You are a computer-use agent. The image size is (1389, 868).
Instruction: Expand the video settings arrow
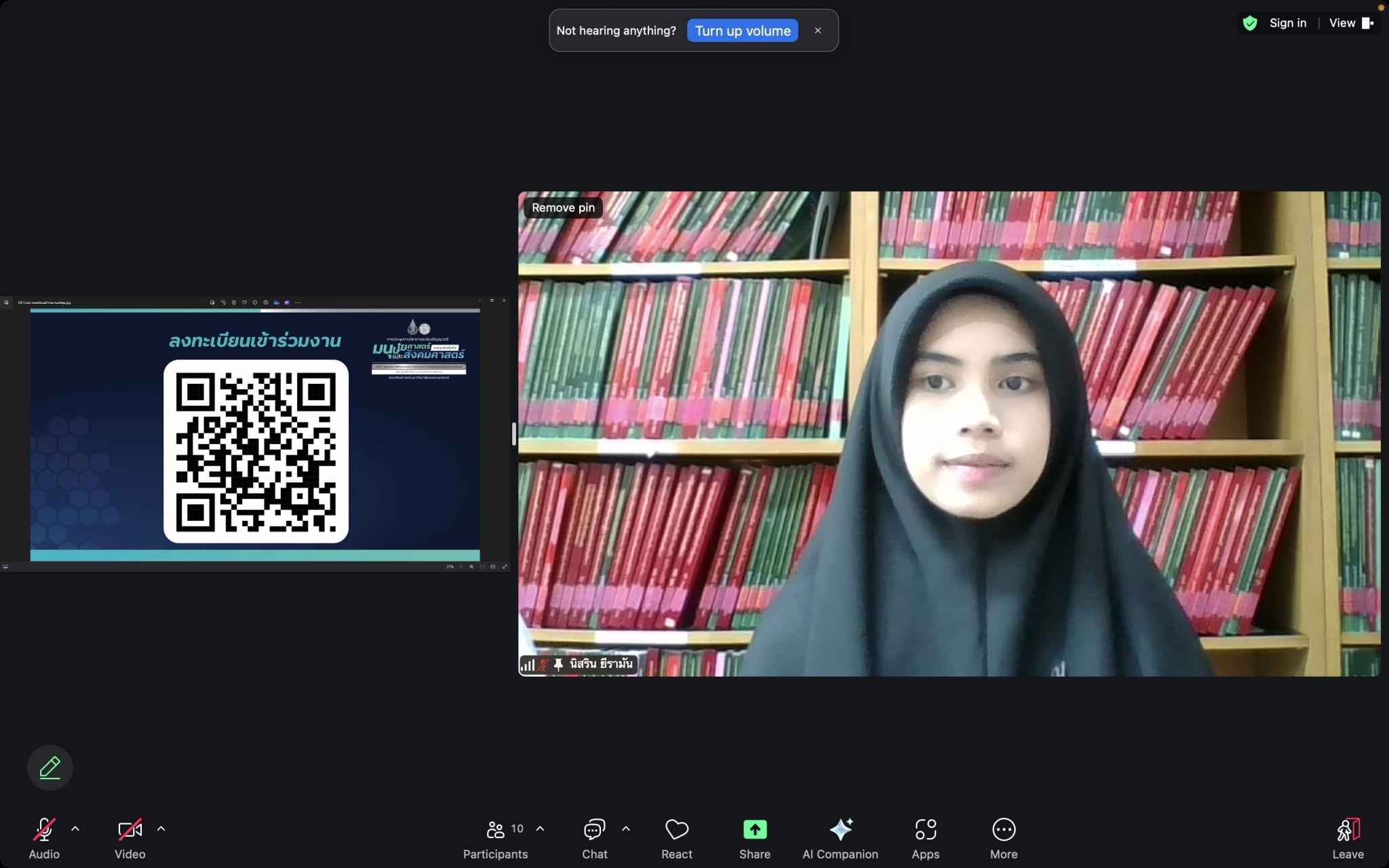tap(161, 829)
